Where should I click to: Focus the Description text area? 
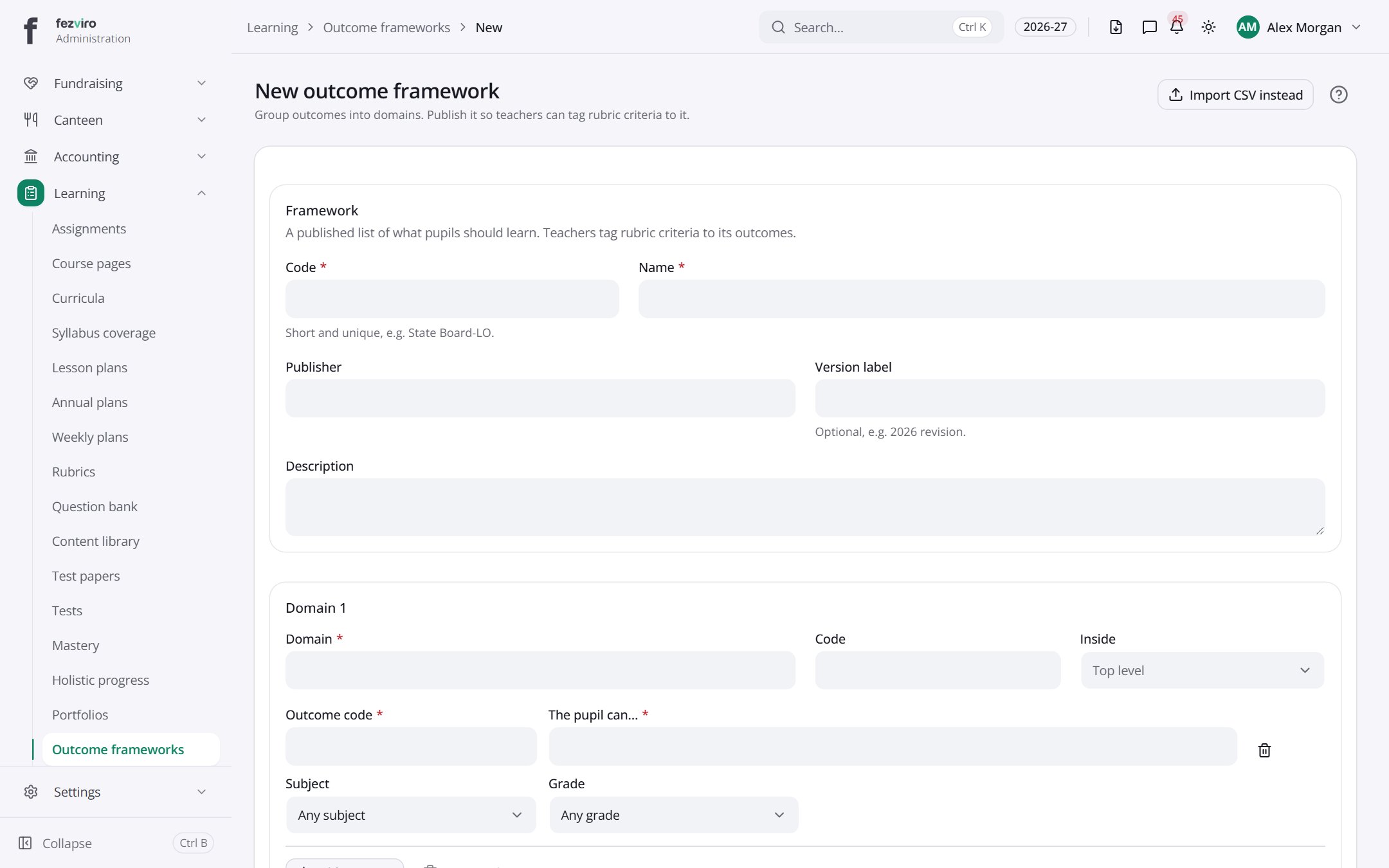[805, 507]
